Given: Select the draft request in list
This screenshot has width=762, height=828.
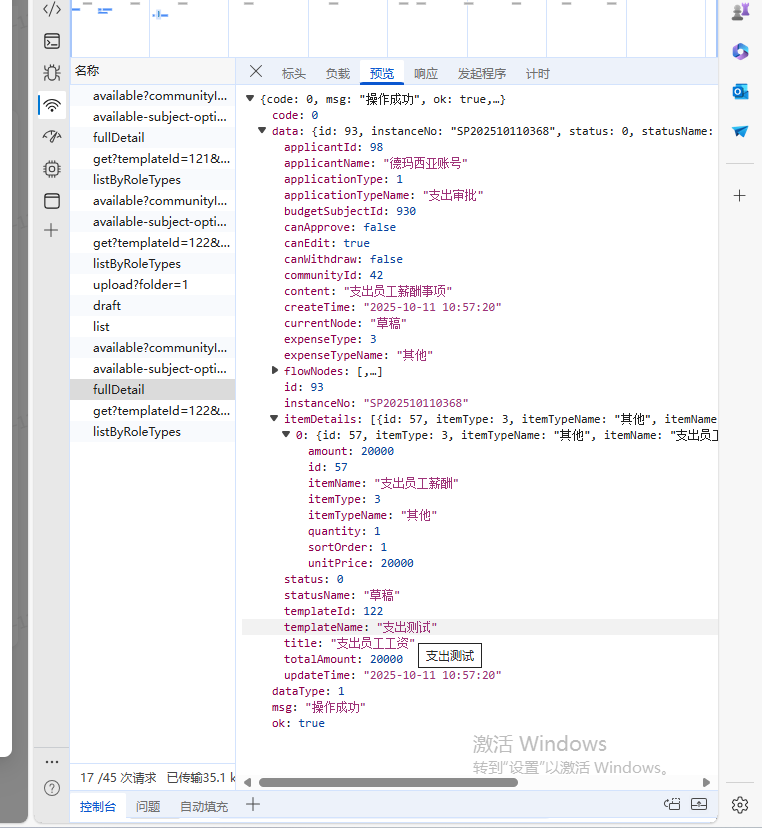Looking at the screenshot, I should (107, 305).
